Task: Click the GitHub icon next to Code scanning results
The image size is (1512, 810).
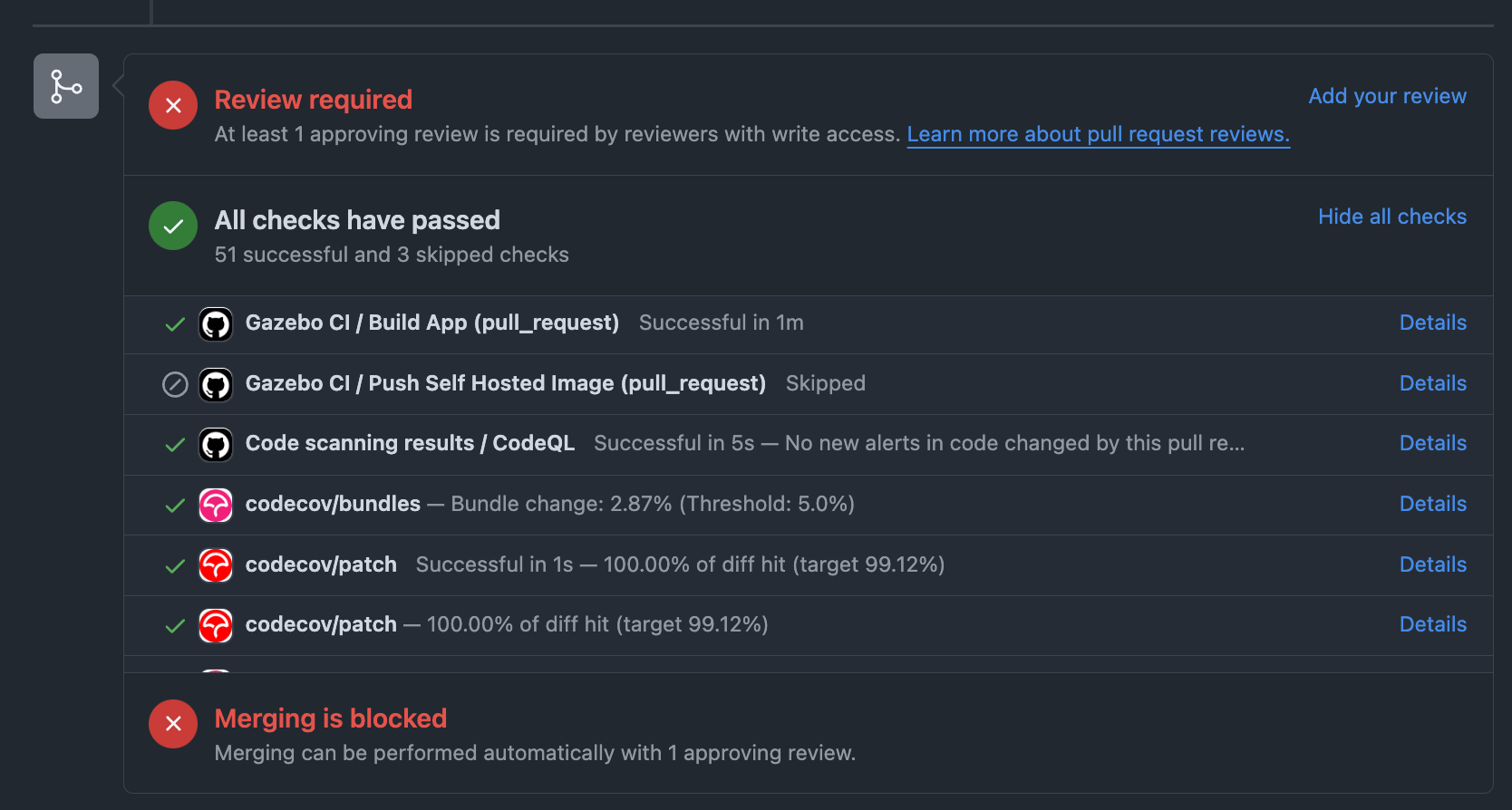Action: (215, 444)
